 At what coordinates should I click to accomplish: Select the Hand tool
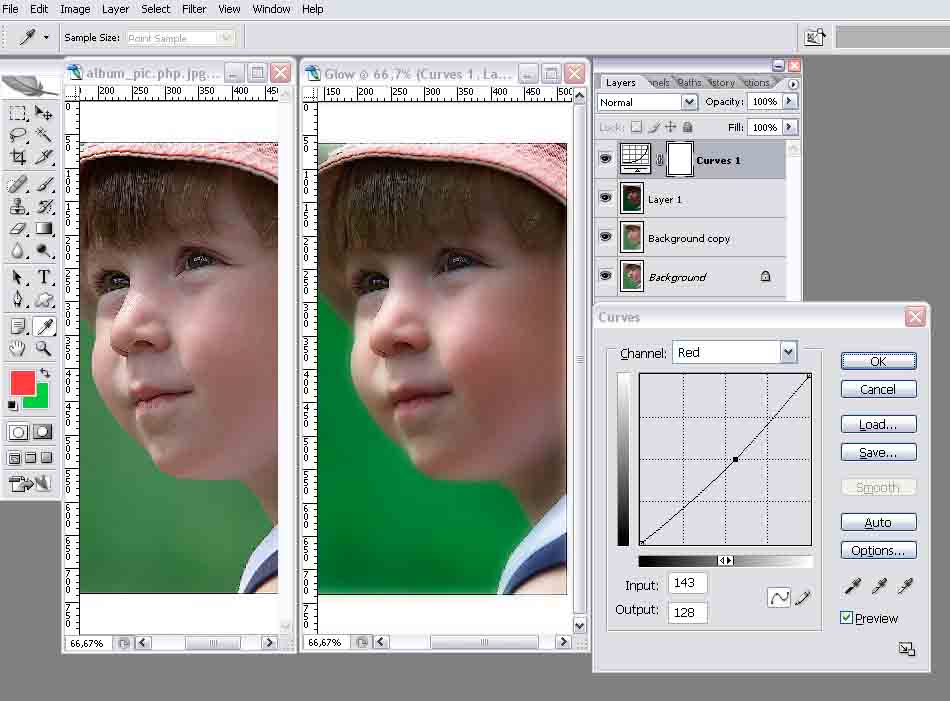18,348
